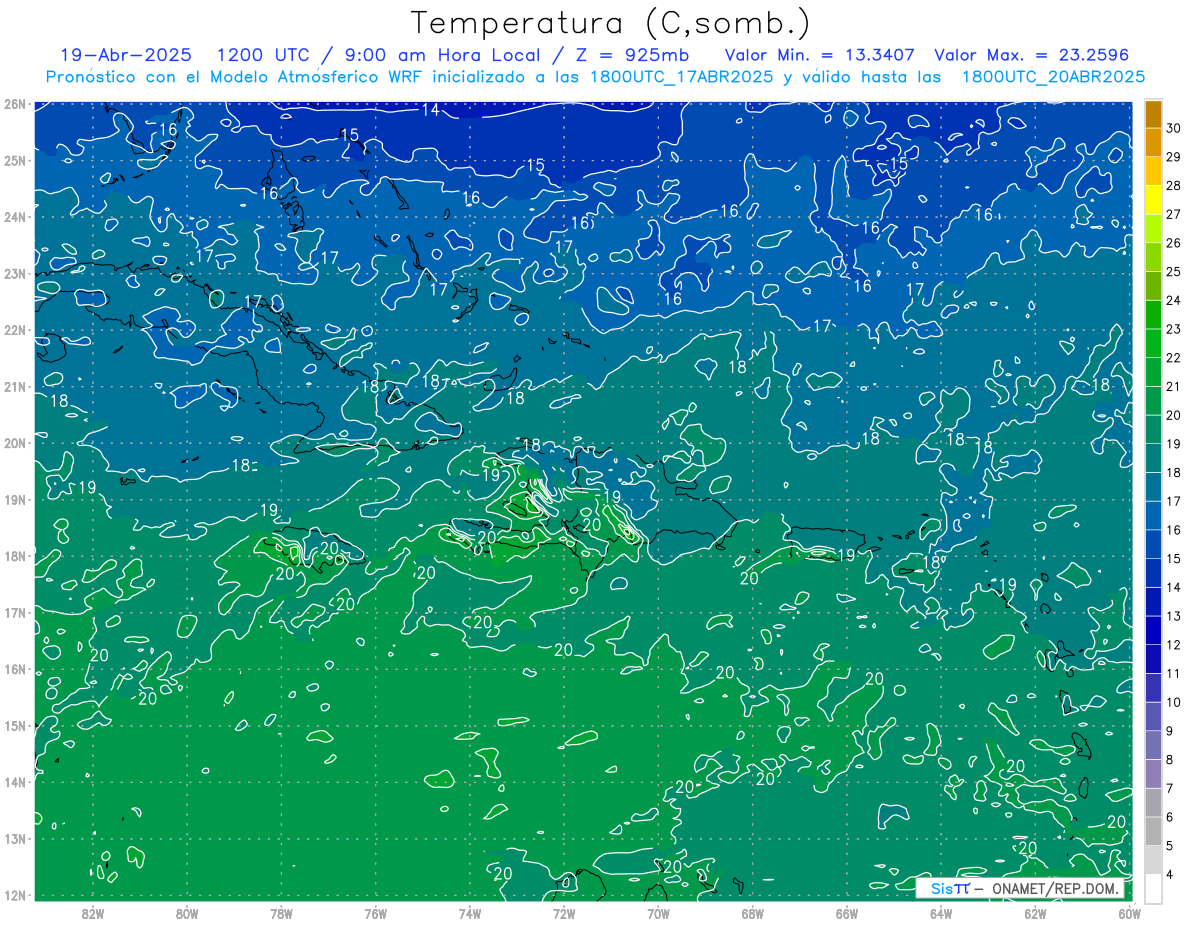This screenshot has height=927, width=1200.
Task: Click the 'ONAMET/REP.DOM.' credit label
Action: point(1054,888)
